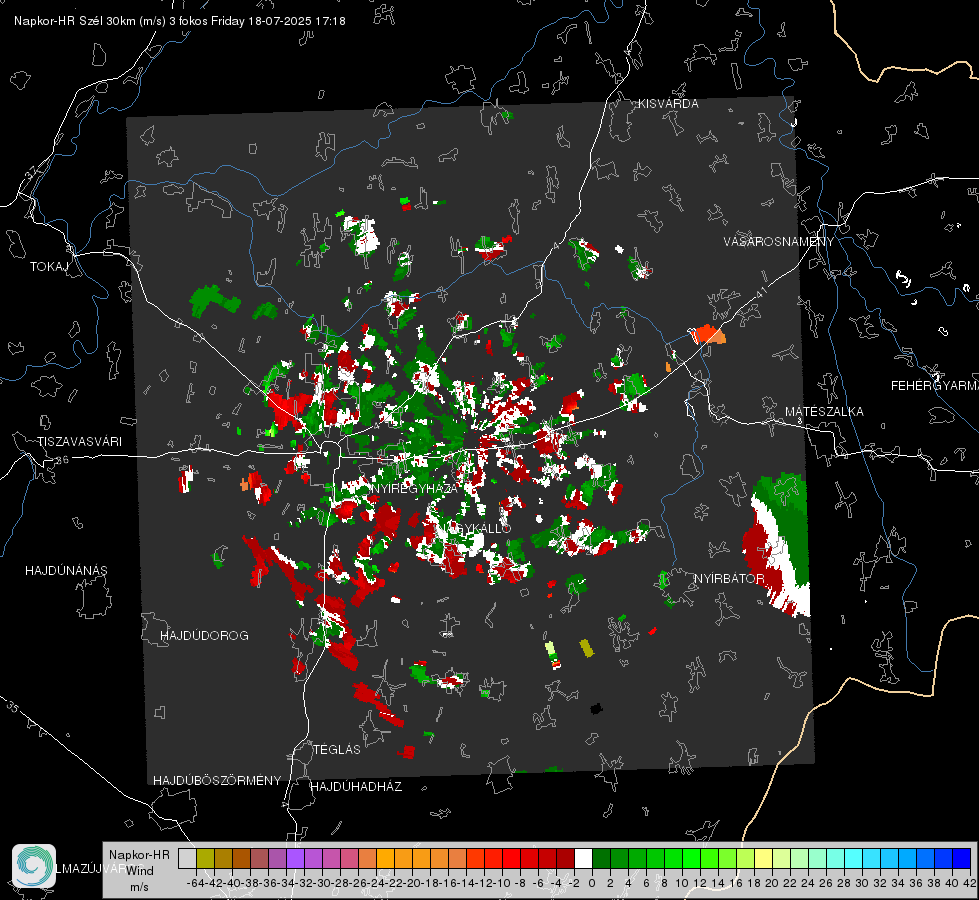
Task: Click the FEHÉRGYARMAT label at right edge
Action: tap(935, 386)
